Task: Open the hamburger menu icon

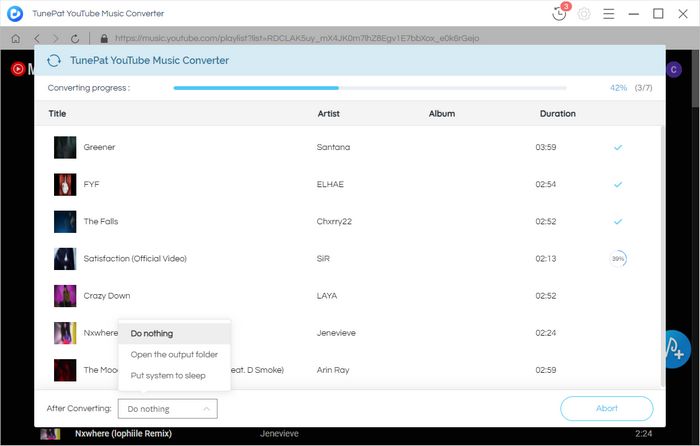Action: click(608, 14)
